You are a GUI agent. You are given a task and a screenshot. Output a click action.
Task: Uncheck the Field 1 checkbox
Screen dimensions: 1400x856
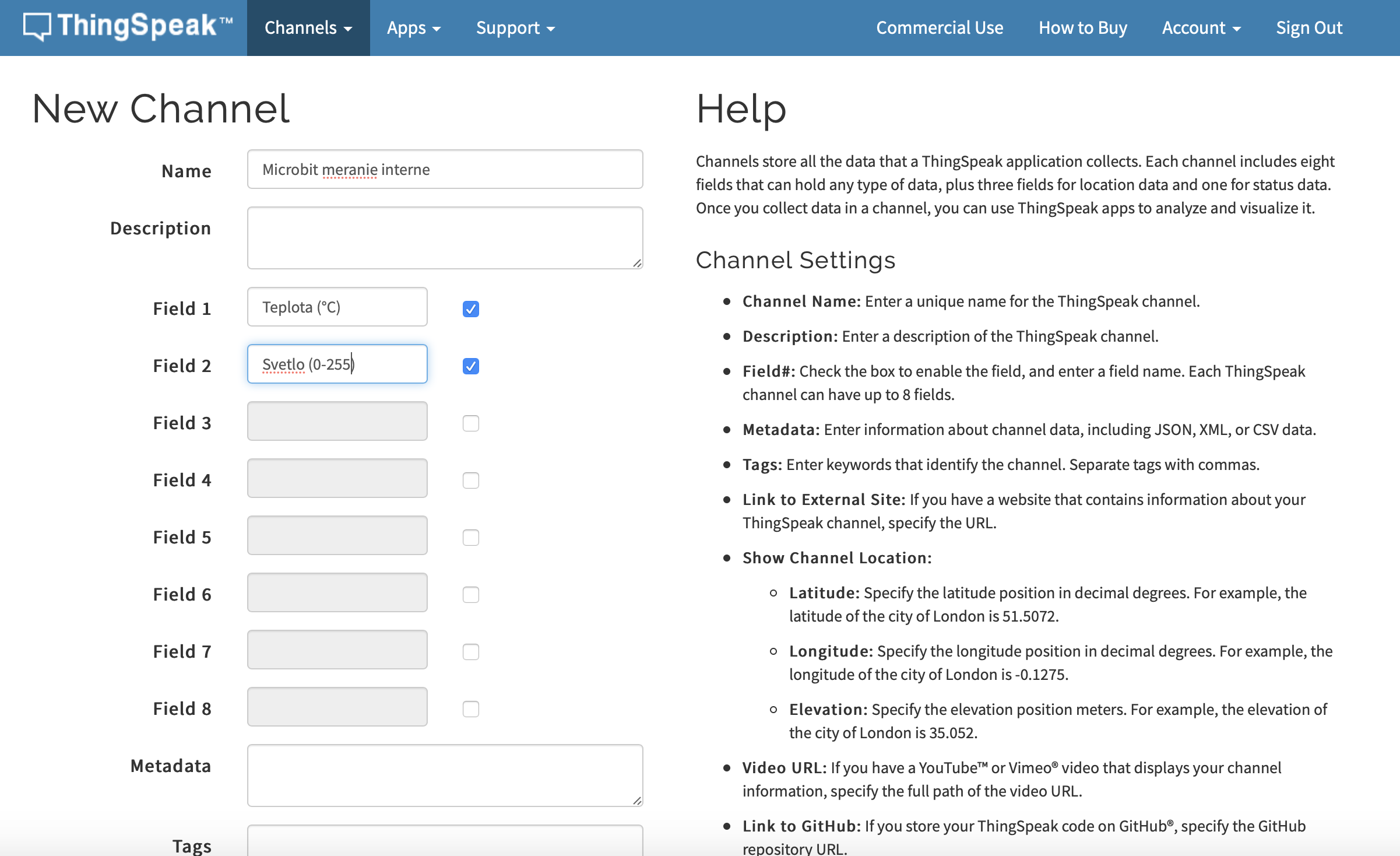click(470, 308)
